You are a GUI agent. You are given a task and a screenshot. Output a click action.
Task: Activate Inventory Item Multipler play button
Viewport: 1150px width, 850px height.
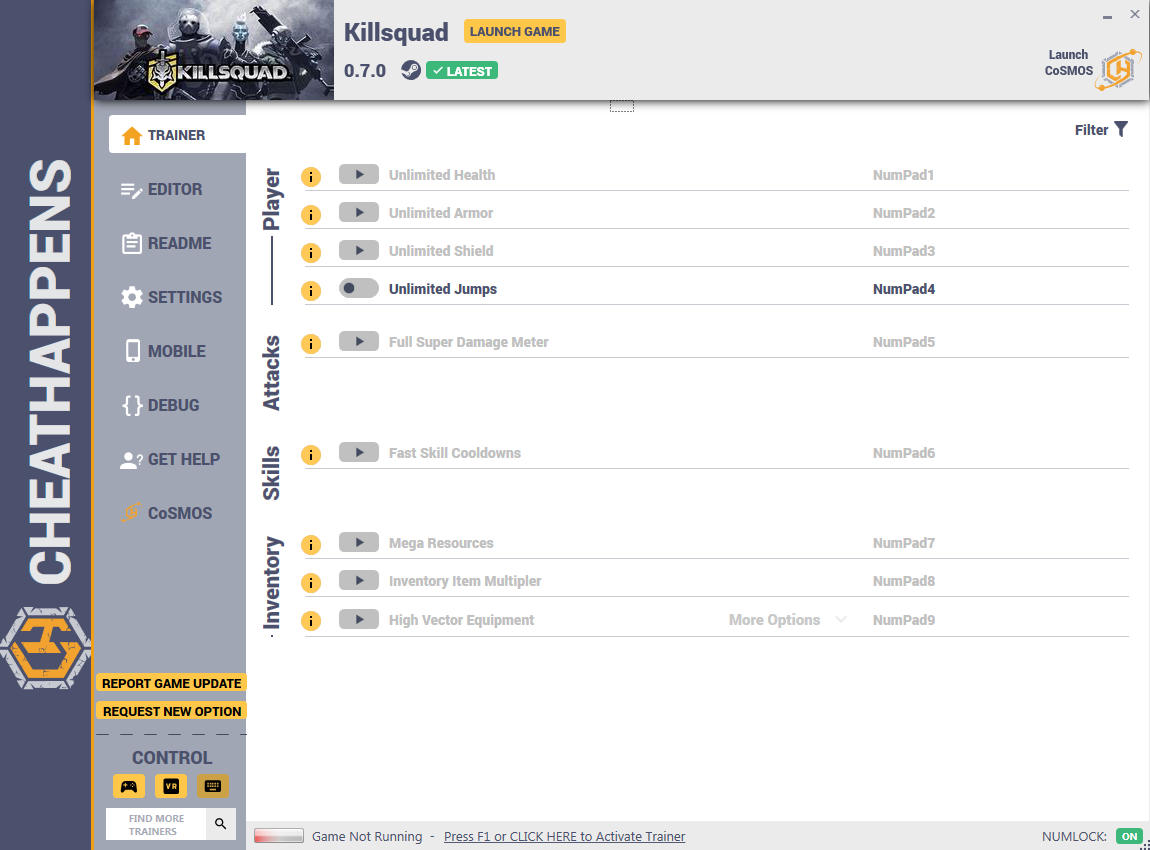[359, 581]
